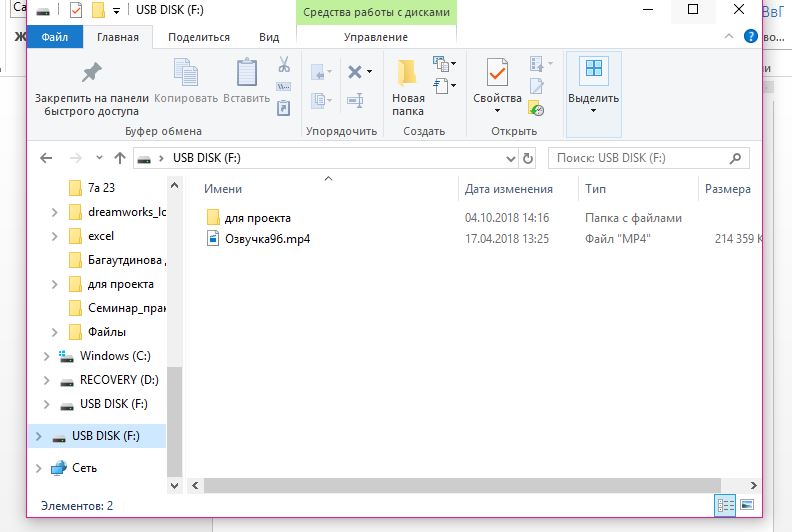Click the Rename icon in Упорядочить group
The height and width of the screenshot is (532, 792).
tap(355, 100)
